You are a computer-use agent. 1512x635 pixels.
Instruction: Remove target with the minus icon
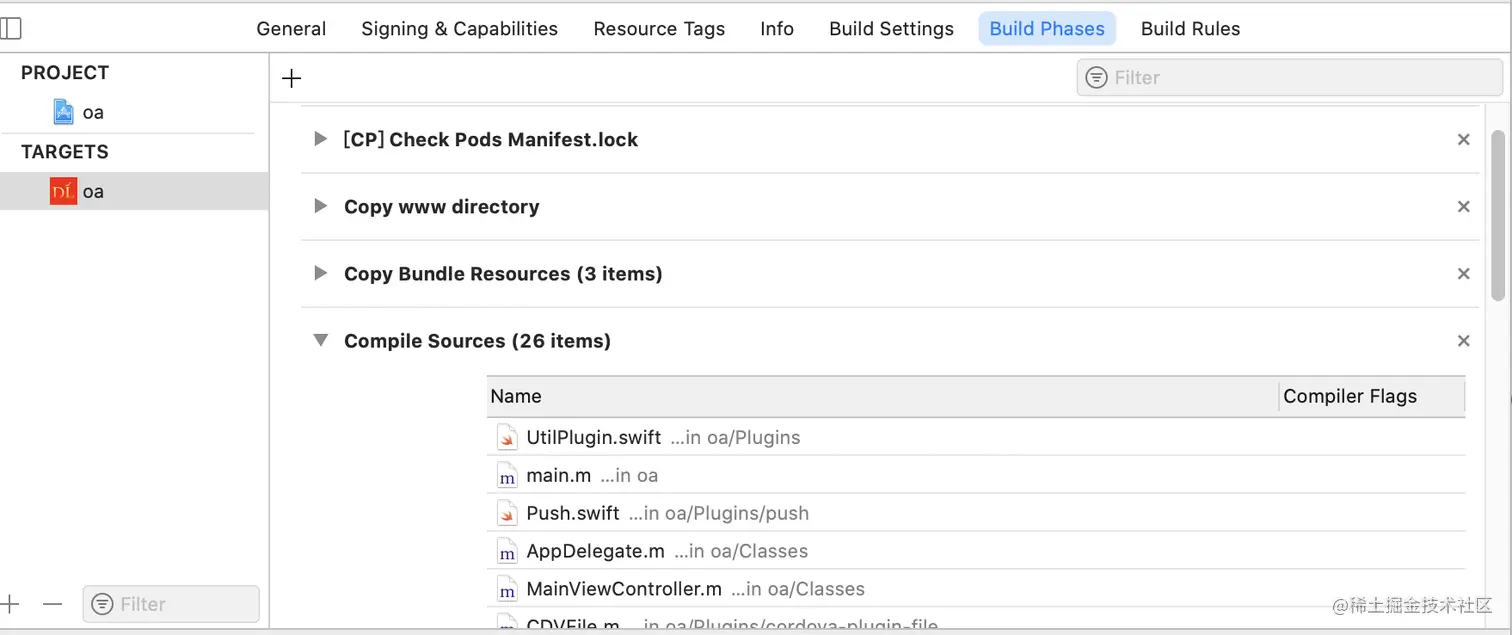pyautogui.click(x=53, y=604)
